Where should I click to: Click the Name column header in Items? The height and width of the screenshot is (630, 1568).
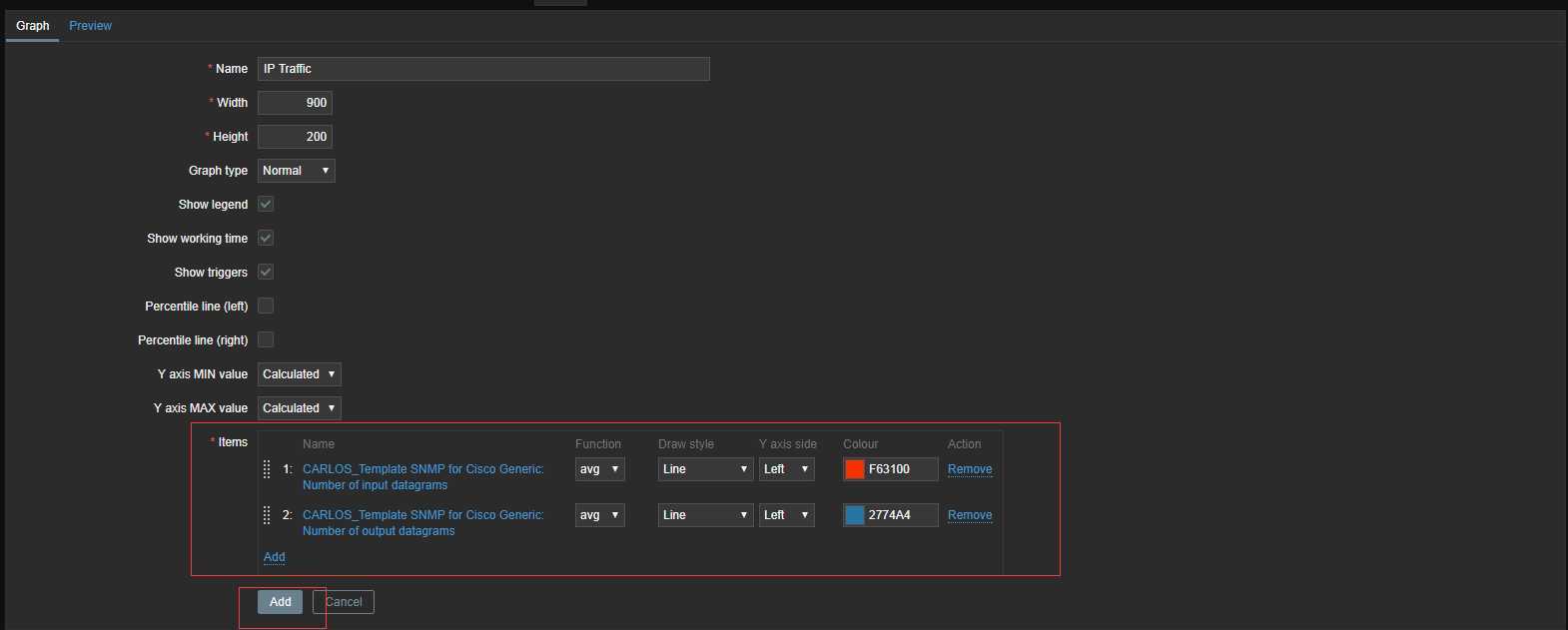(319, 444)
